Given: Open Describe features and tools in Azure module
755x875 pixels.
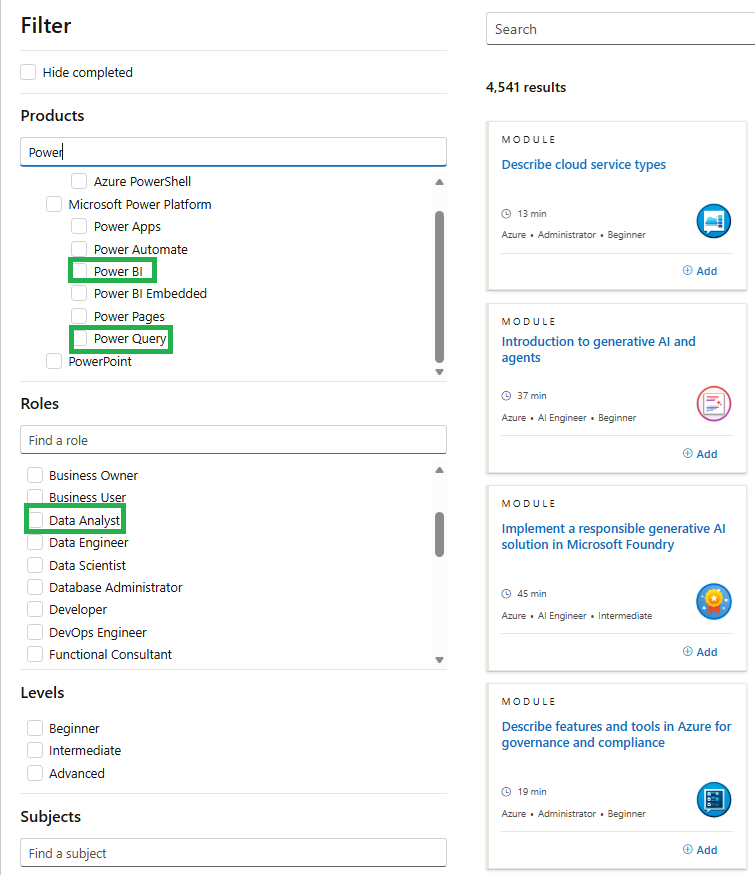Looking at the screenshot, I should (x=616, y=734).
